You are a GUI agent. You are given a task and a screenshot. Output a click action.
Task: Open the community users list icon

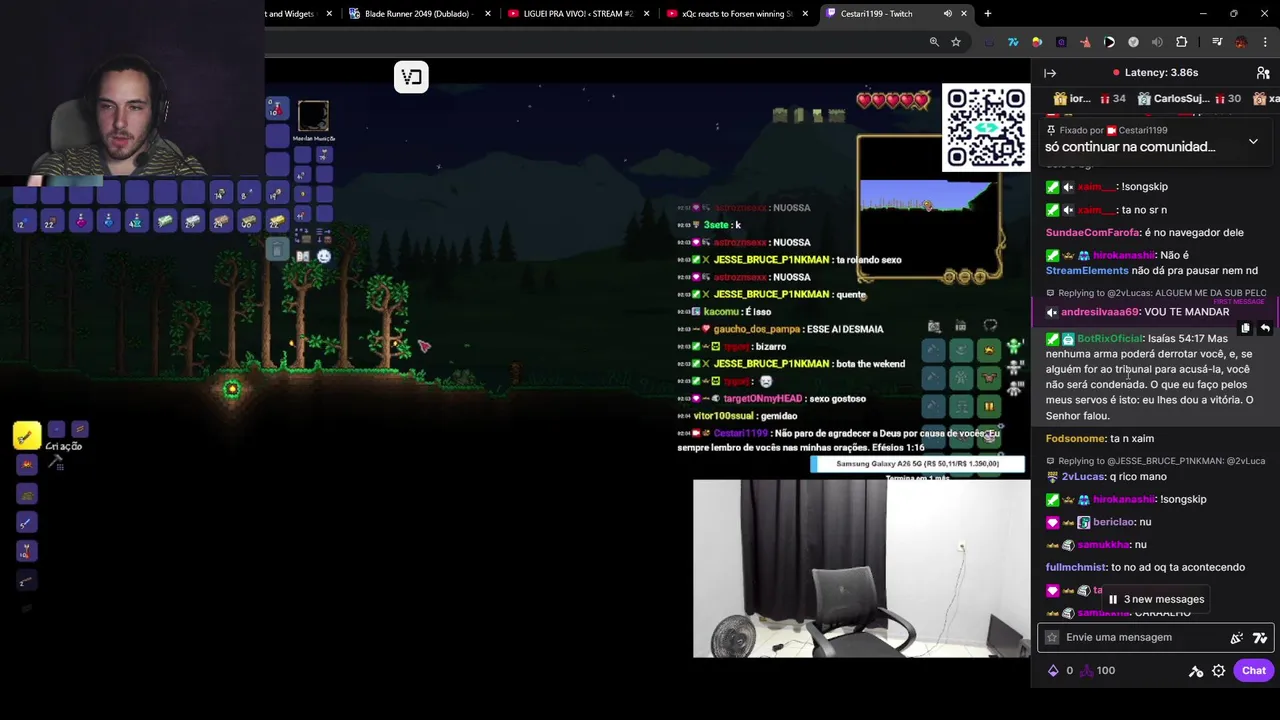pyautogui.click(x=1263, y=73)
